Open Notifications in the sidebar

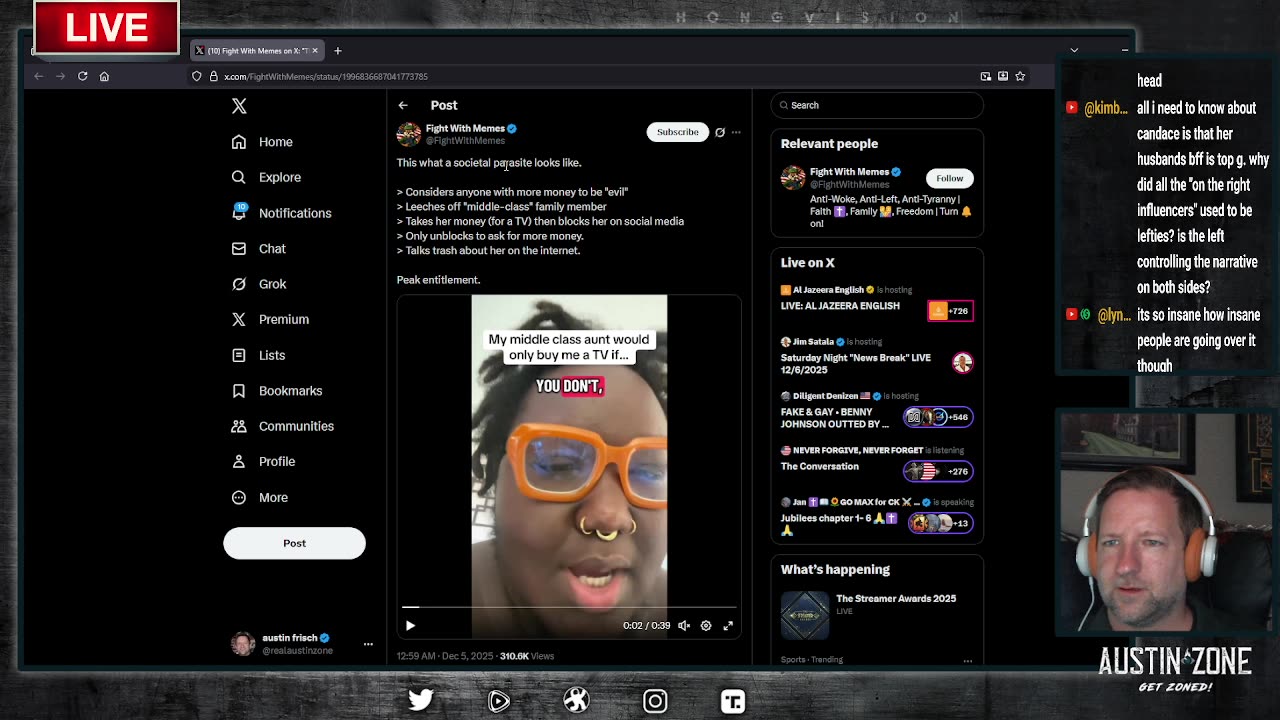click(295, 213)
